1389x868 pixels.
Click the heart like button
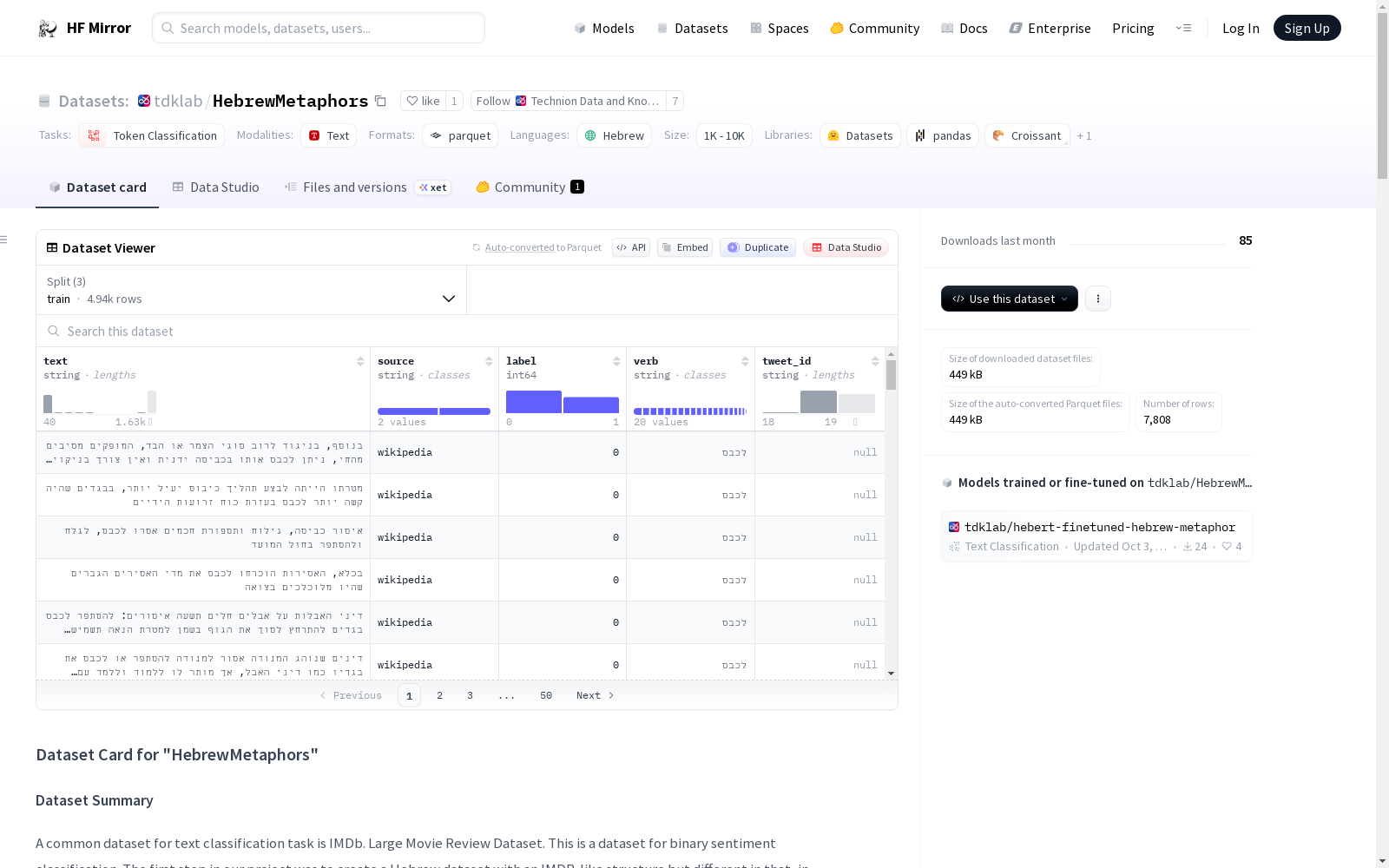(423, 101)
